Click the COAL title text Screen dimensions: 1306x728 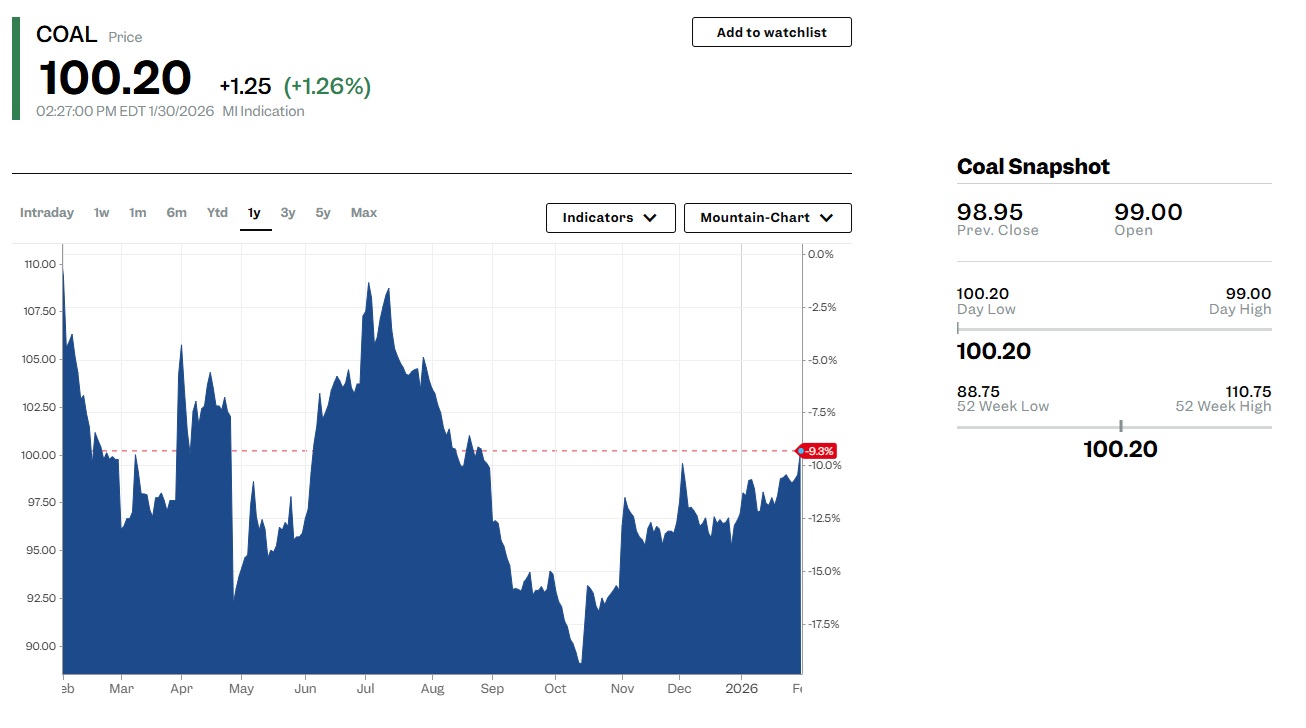pos(66,35)
